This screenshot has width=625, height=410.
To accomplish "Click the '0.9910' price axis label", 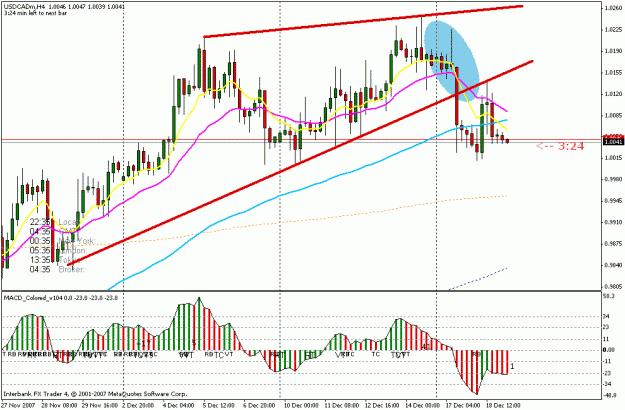I will (612, 222).
